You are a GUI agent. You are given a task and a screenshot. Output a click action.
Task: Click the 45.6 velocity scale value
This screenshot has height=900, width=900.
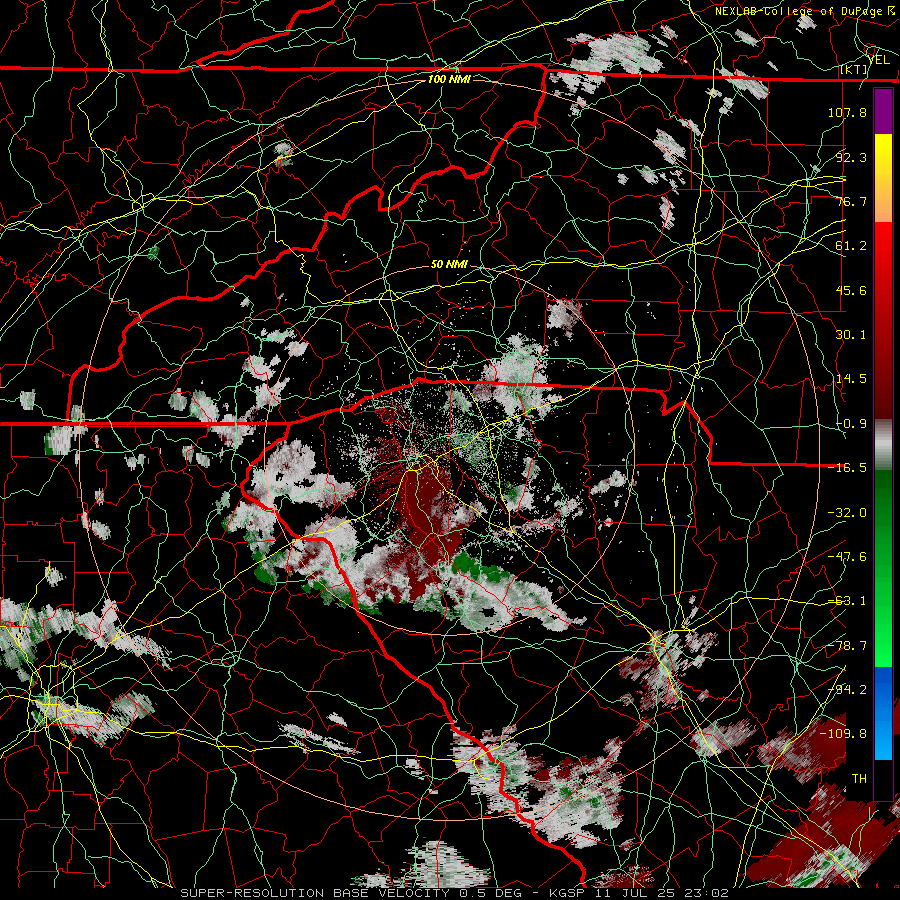(x=851, y=290)
